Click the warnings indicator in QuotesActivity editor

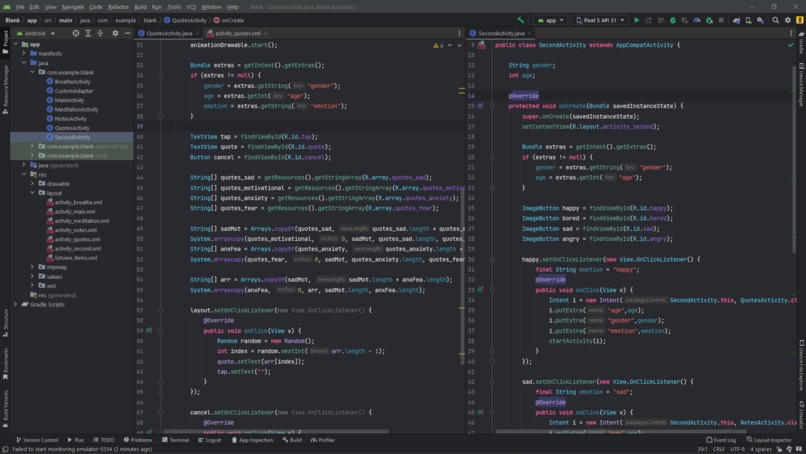click(438, 45)
